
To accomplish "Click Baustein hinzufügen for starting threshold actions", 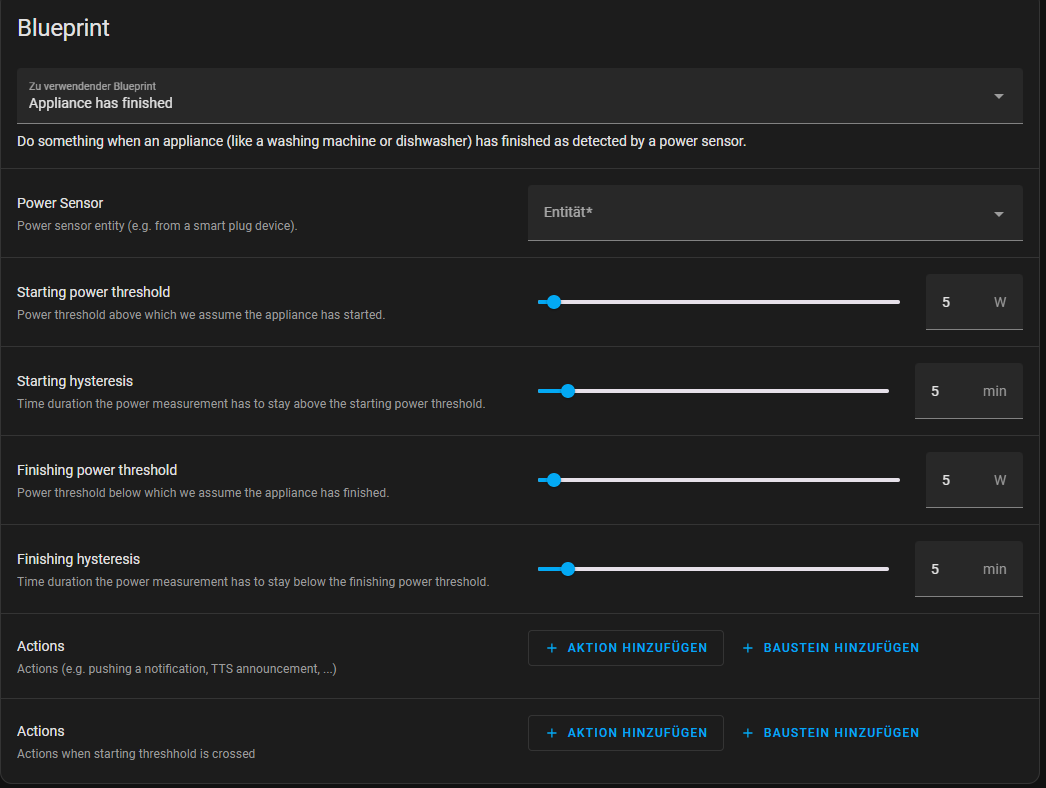I will (x=831, y=733).
